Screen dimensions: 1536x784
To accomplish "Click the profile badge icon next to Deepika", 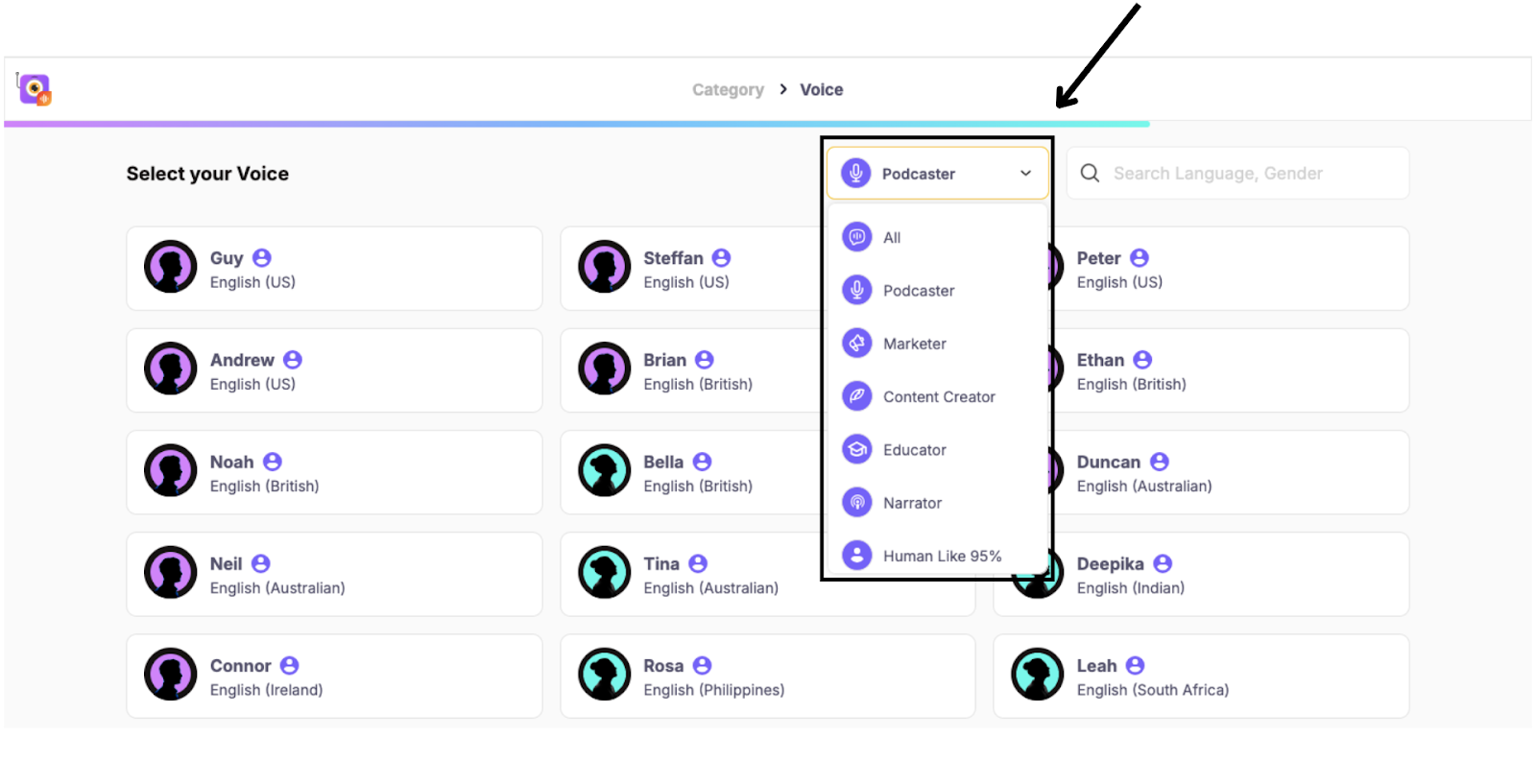I will 1163,563.
